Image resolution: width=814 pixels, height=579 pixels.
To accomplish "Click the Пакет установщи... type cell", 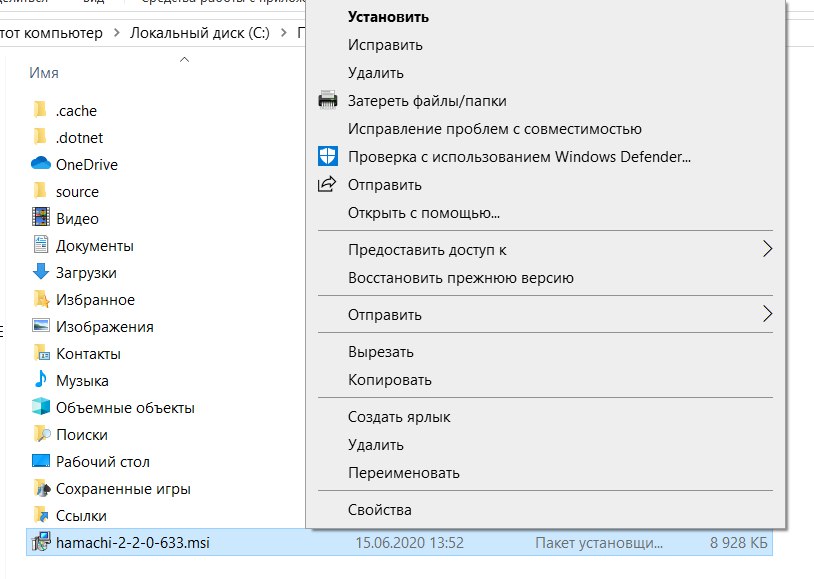I will point(599,543).
